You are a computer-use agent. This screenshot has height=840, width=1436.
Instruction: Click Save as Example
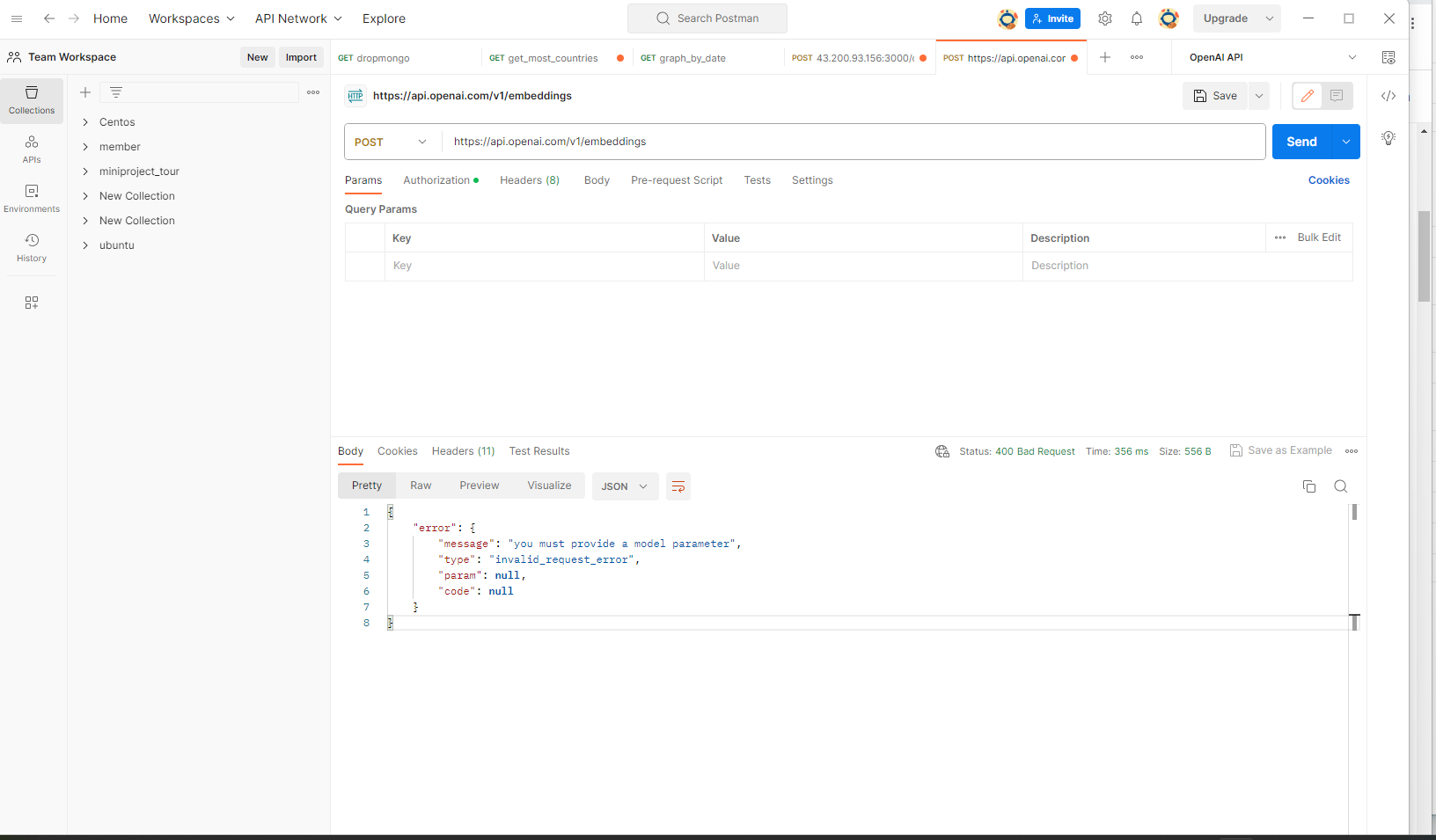click(1281, 450)
